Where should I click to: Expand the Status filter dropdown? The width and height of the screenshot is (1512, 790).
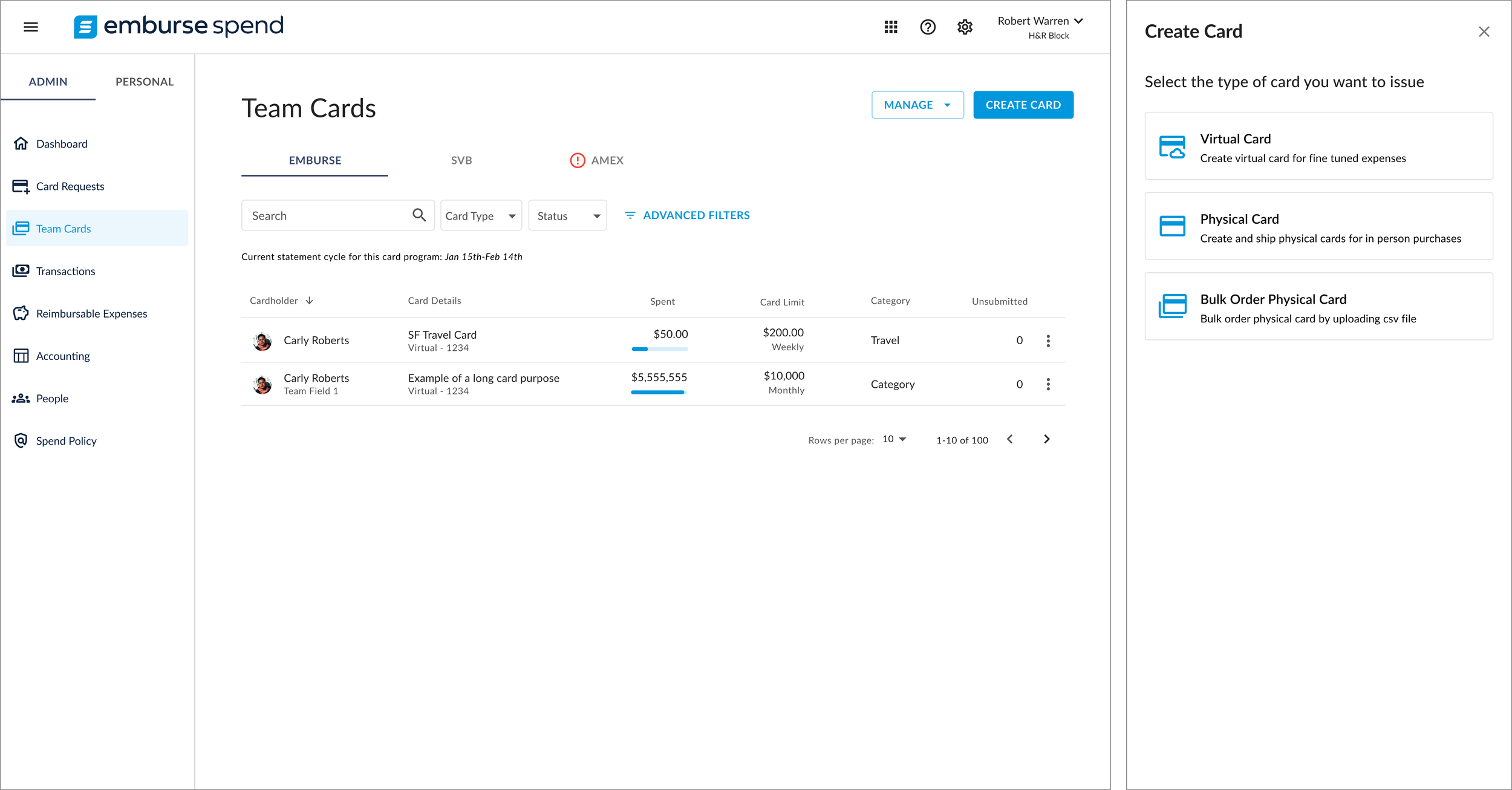coord(567,216)
